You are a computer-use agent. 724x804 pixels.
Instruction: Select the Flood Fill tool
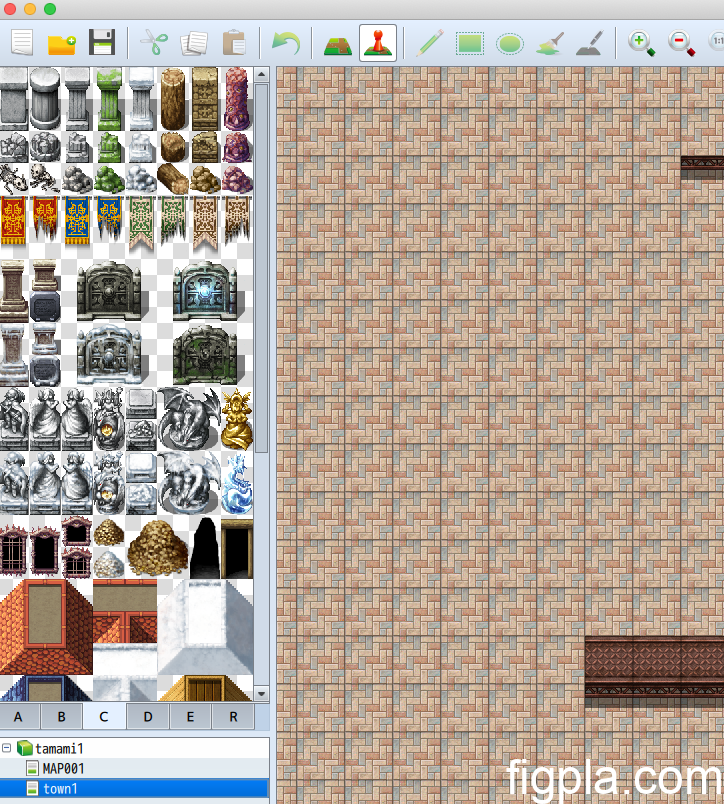point(550,43)
